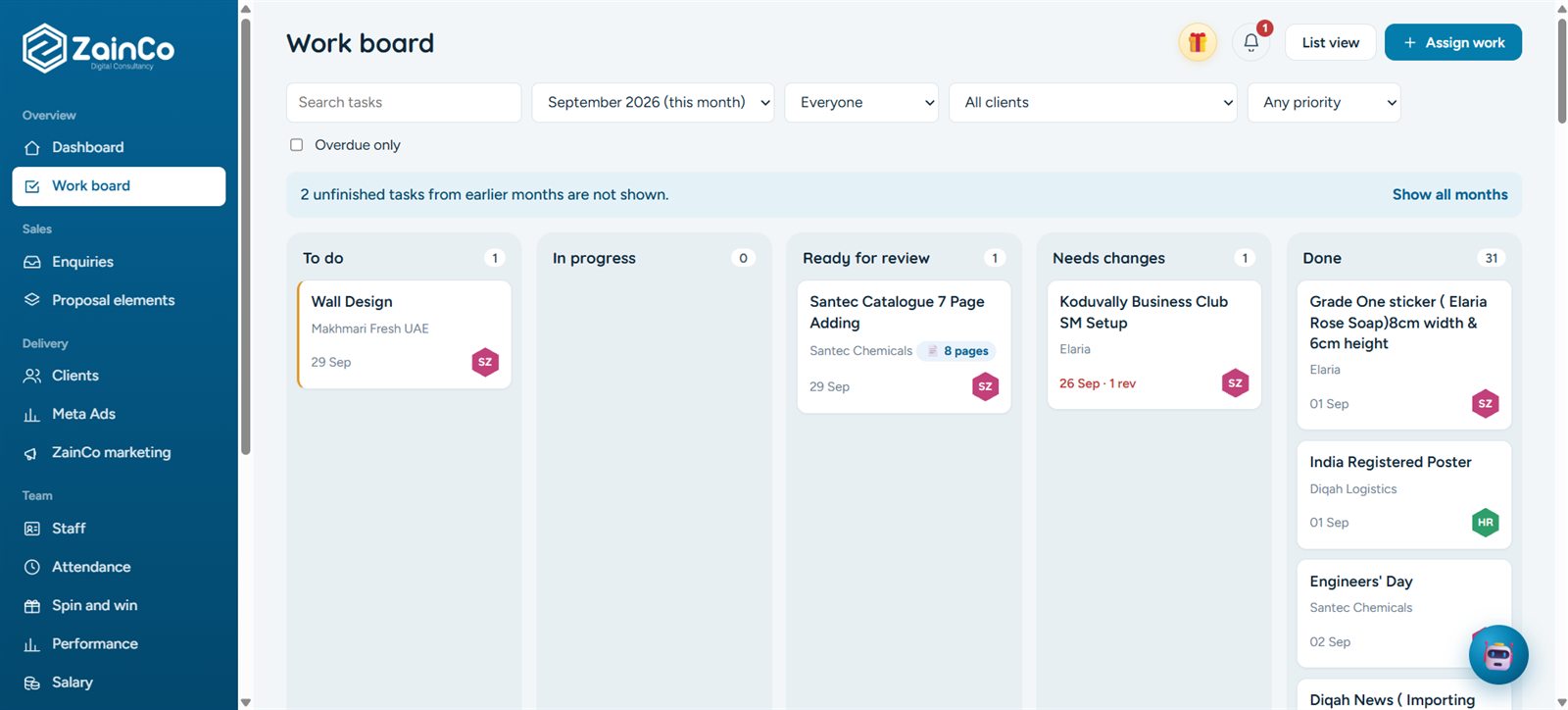Click the 02 Sep date on Engineers' Day

[1330, 642]
